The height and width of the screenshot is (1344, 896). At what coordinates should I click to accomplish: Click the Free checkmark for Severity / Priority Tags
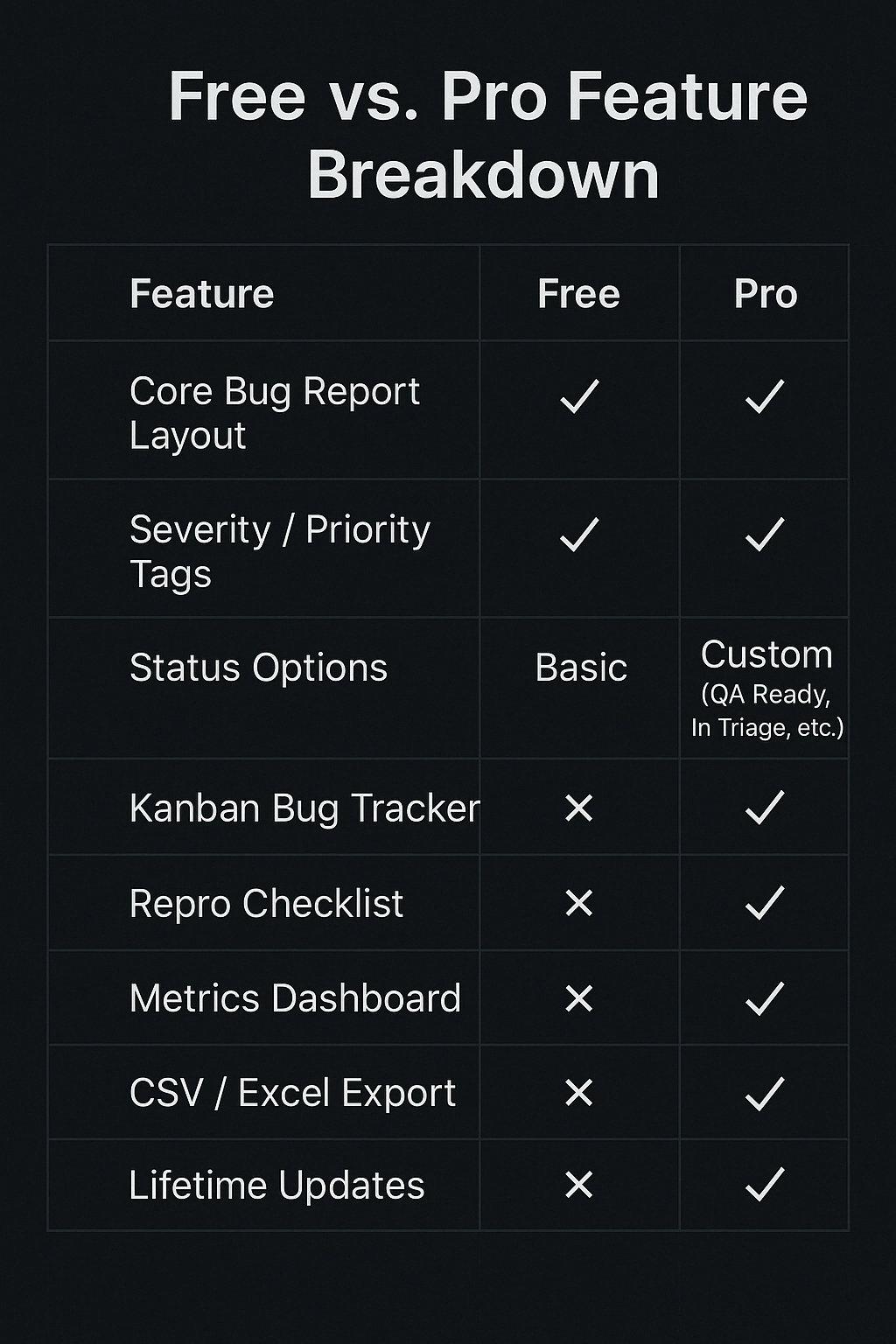(x=579, y=534)
